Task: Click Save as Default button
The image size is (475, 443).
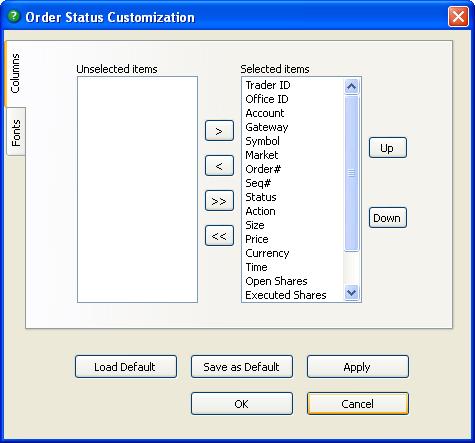Action: tap(242, 367)
